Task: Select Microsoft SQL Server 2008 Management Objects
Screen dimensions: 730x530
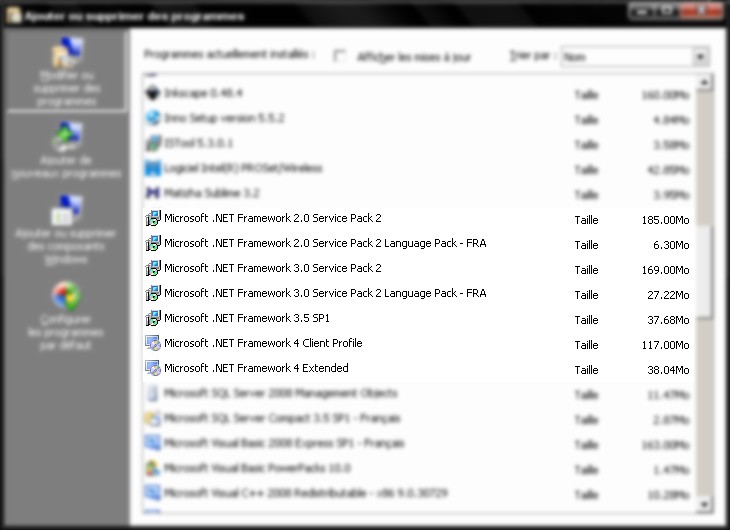Action: (280, 393)
